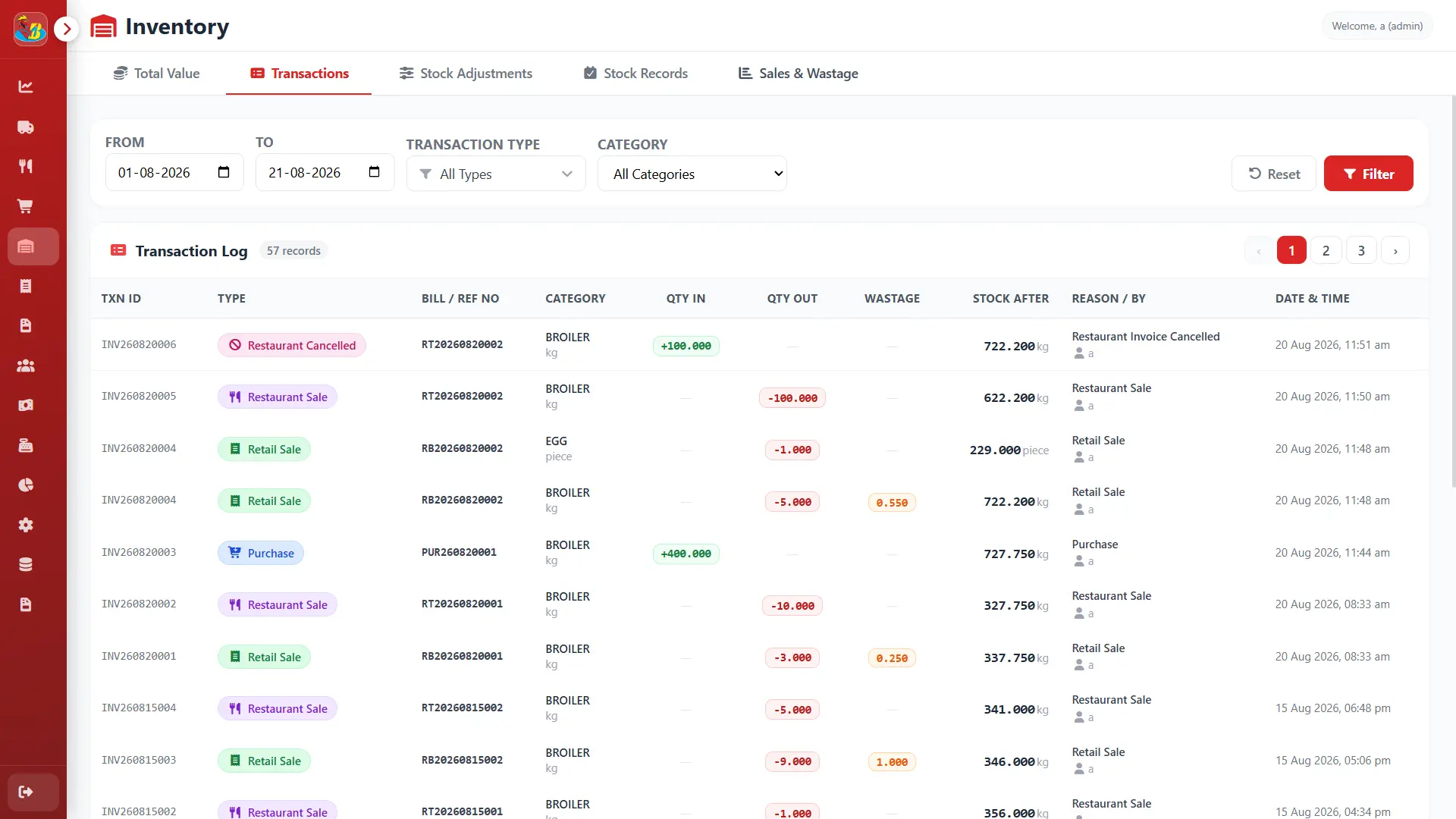
Task: Open the money bill sidebar icon
Action: click(x=26, y=405)
